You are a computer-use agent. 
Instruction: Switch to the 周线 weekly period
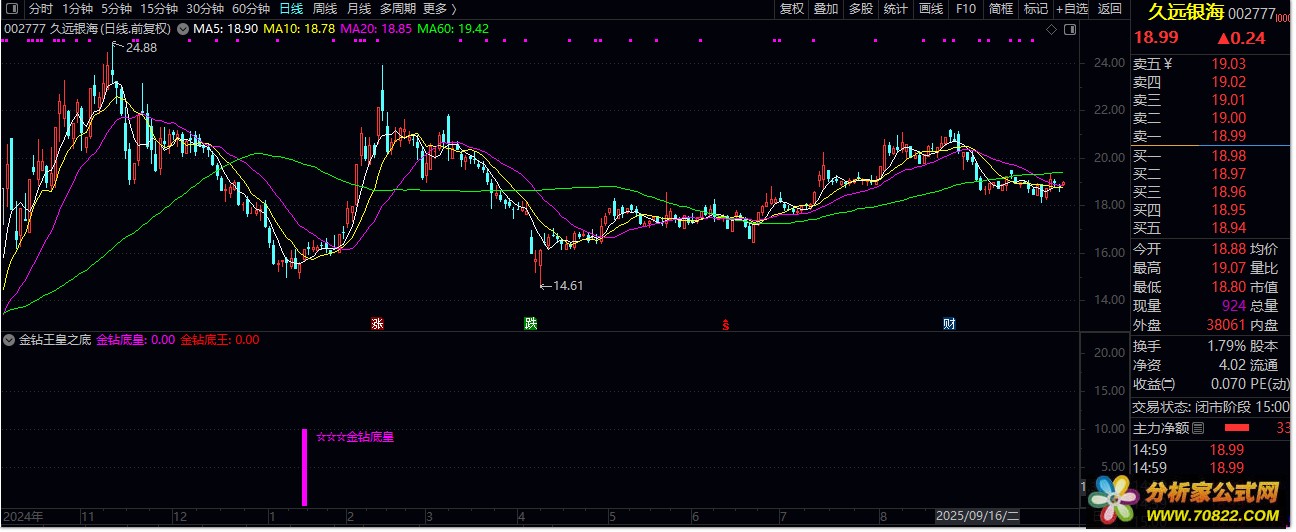pyautogui.click(x=325, y=9)
